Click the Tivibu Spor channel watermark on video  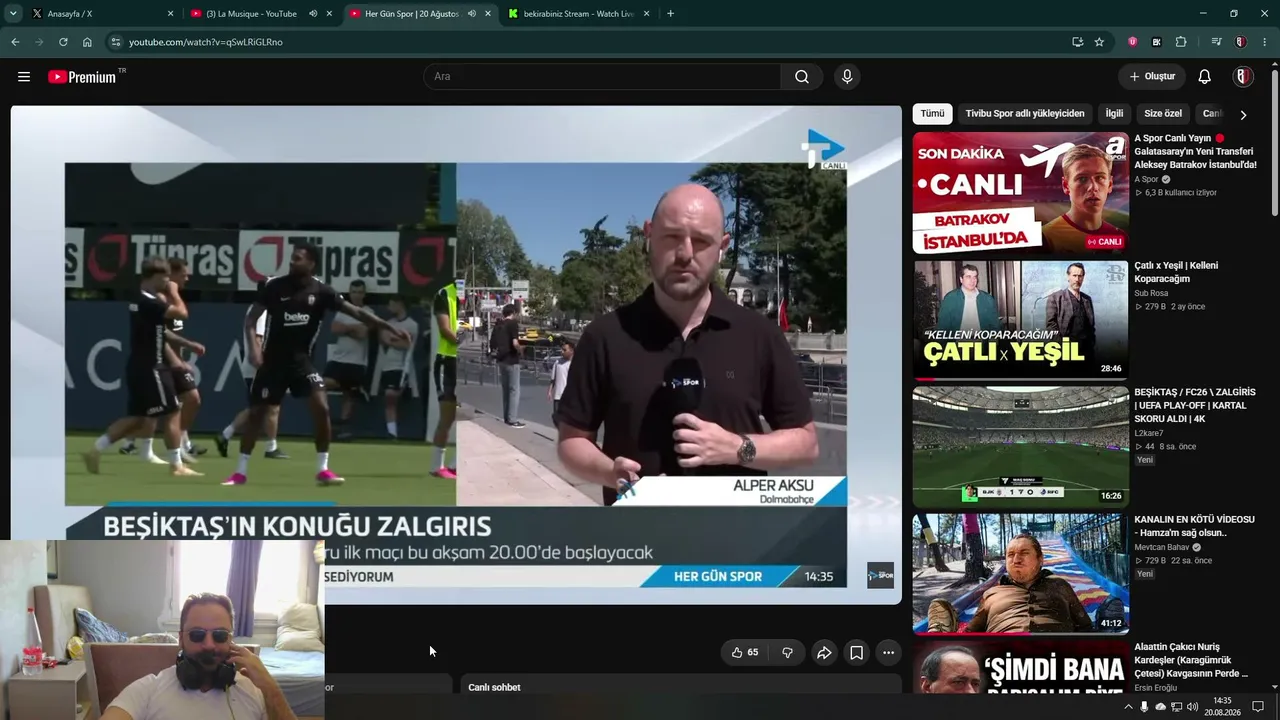(x=880, y=575)
